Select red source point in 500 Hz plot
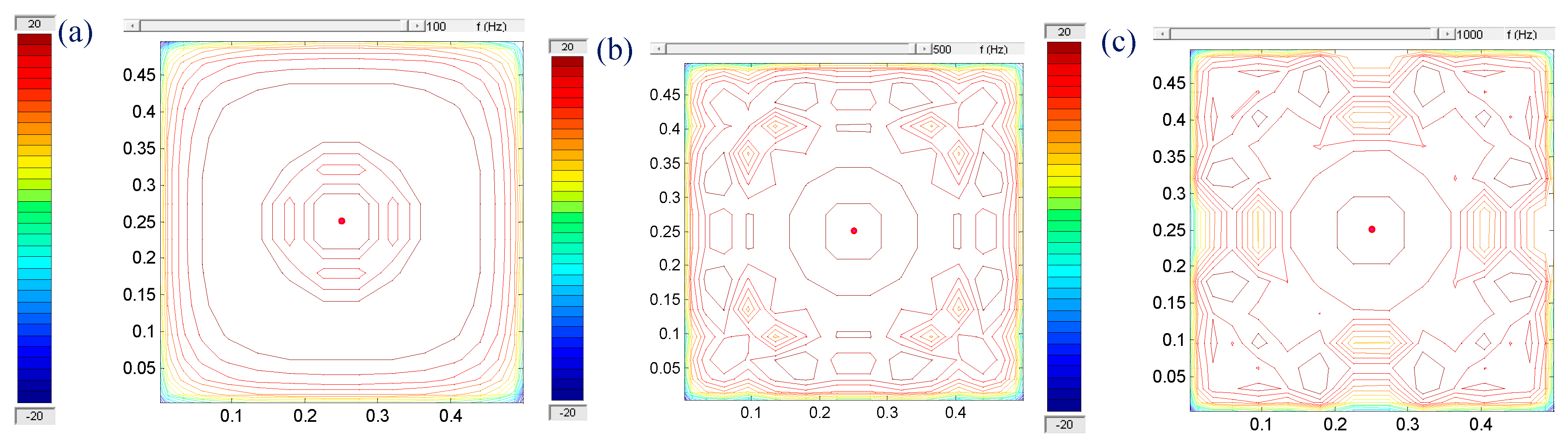 (x=853, y=231)
